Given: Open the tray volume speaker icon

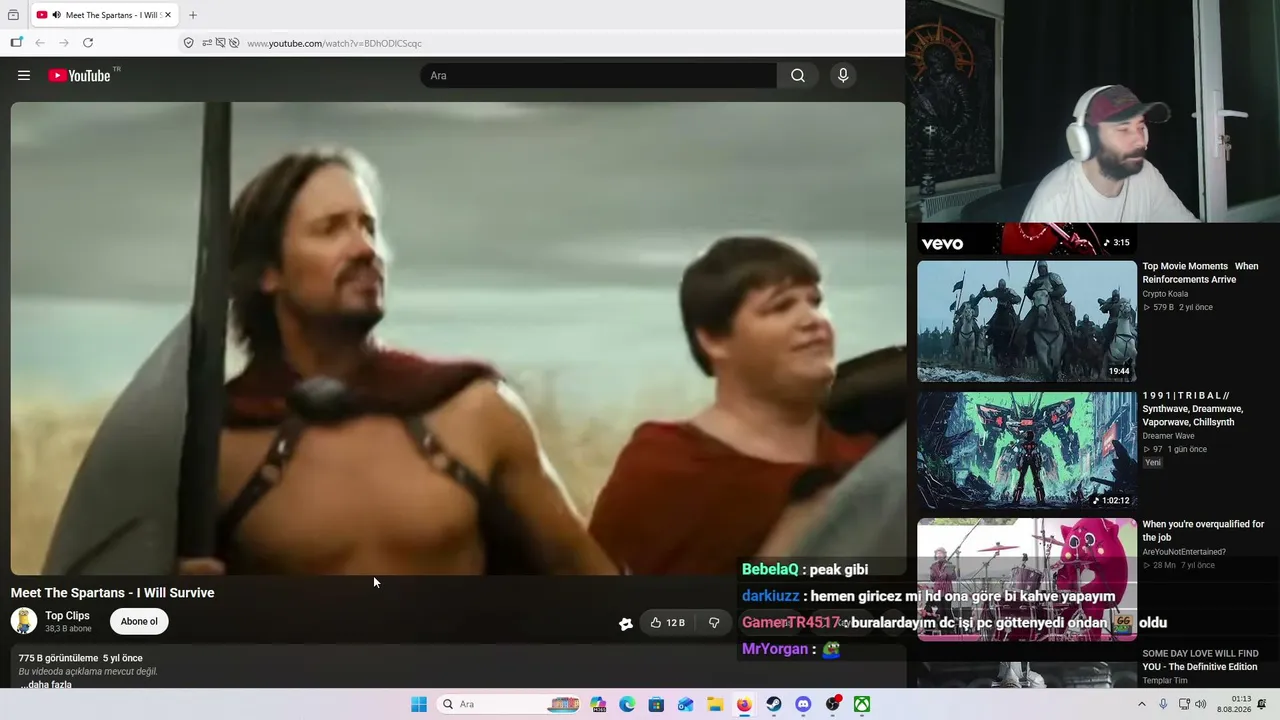Looking at the screenshot, I should pos(1200,704).
